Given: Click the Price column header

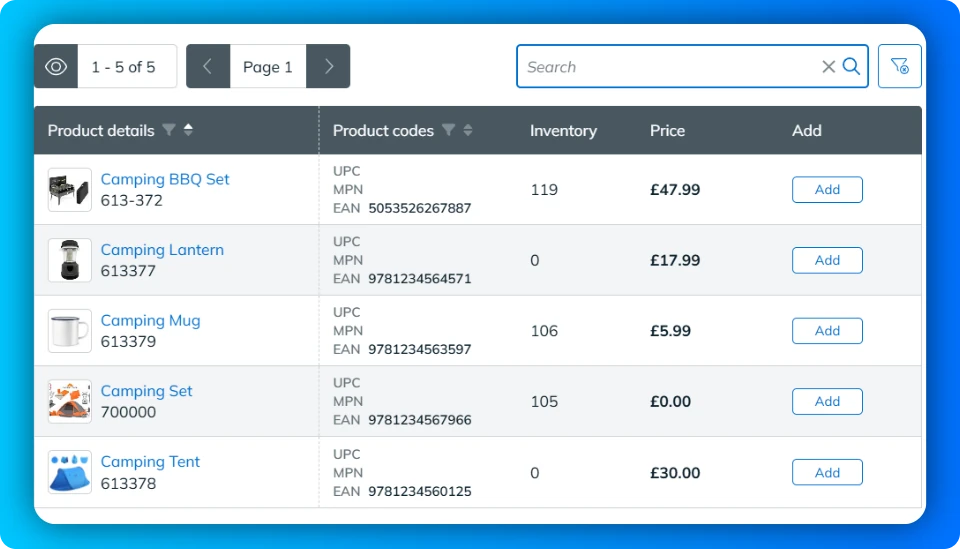Looking at the screenshot, I should (667, 130).
